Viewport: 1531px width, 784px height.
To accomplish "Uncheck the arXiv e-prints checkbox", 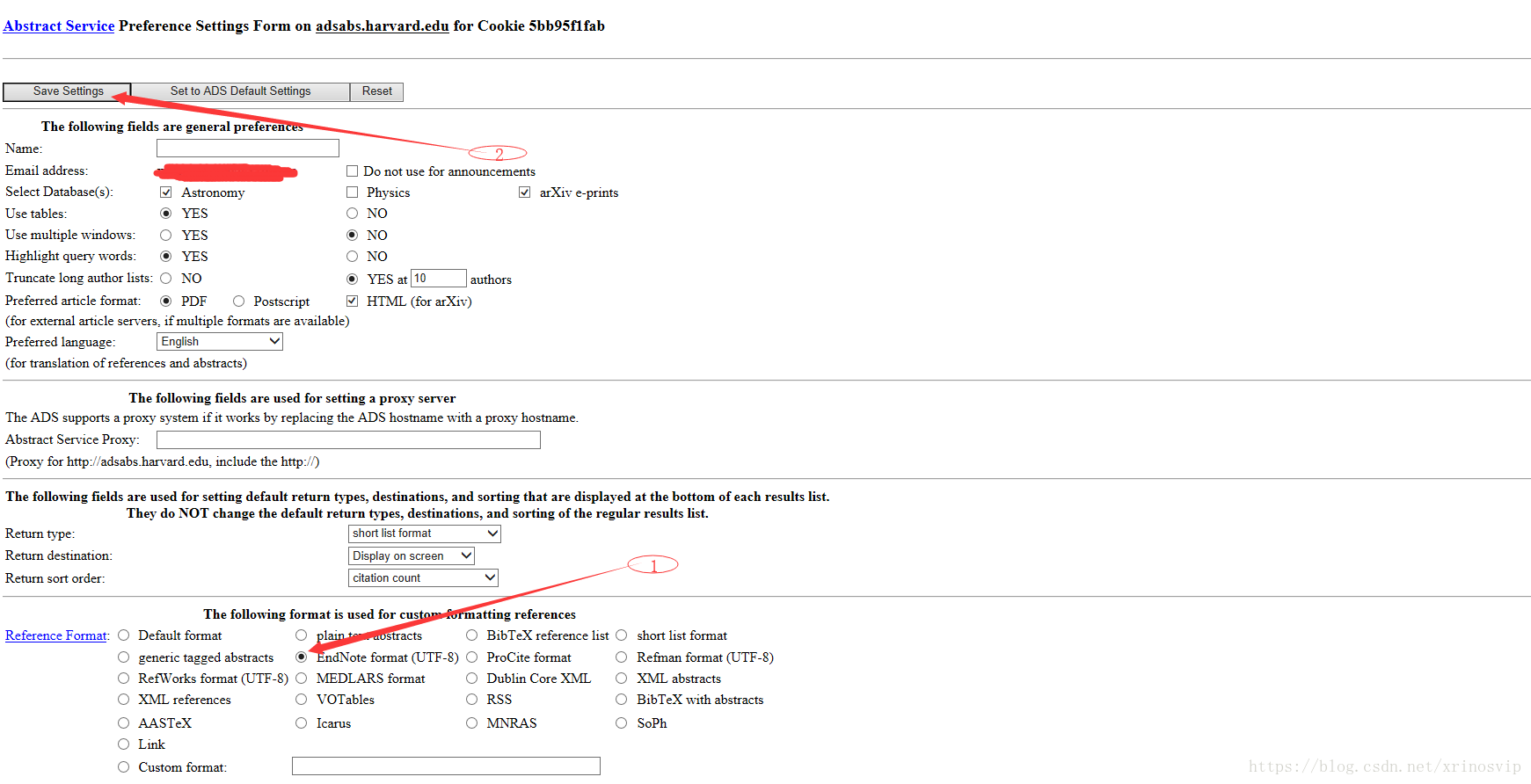I will point(524,192).
